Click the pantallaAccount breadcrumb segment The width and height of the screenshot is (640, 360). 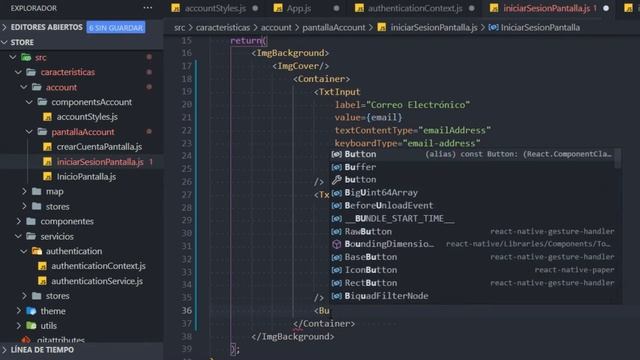pos(334,27)
